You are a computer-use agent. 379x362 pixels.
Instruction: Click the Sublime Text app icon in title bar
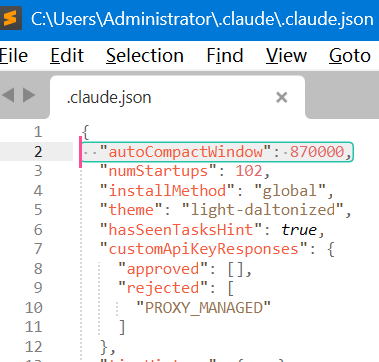(x=10, y=19)
